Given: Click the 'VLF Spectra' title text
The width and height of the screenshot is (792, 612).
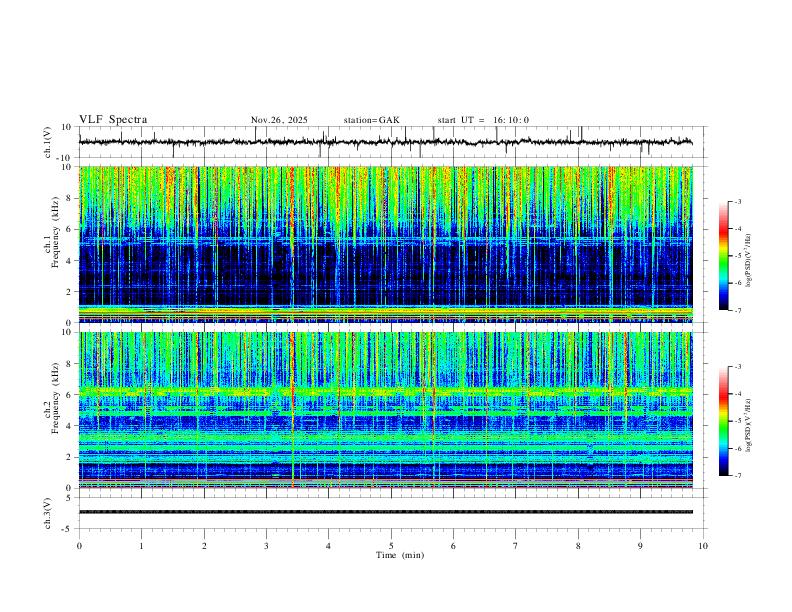Looking at the screenshot, I should coord(113,120).
